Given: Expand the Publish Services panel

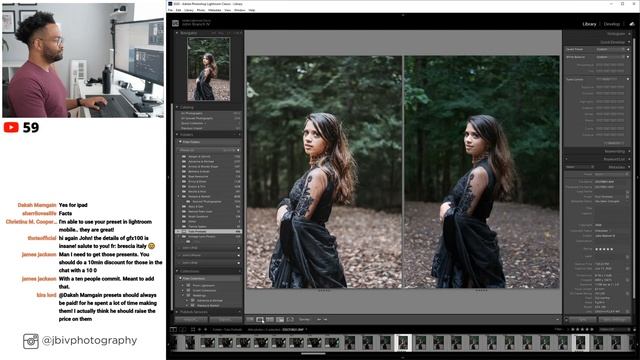Looking at the screenshot, I should [x=177, y=312].
